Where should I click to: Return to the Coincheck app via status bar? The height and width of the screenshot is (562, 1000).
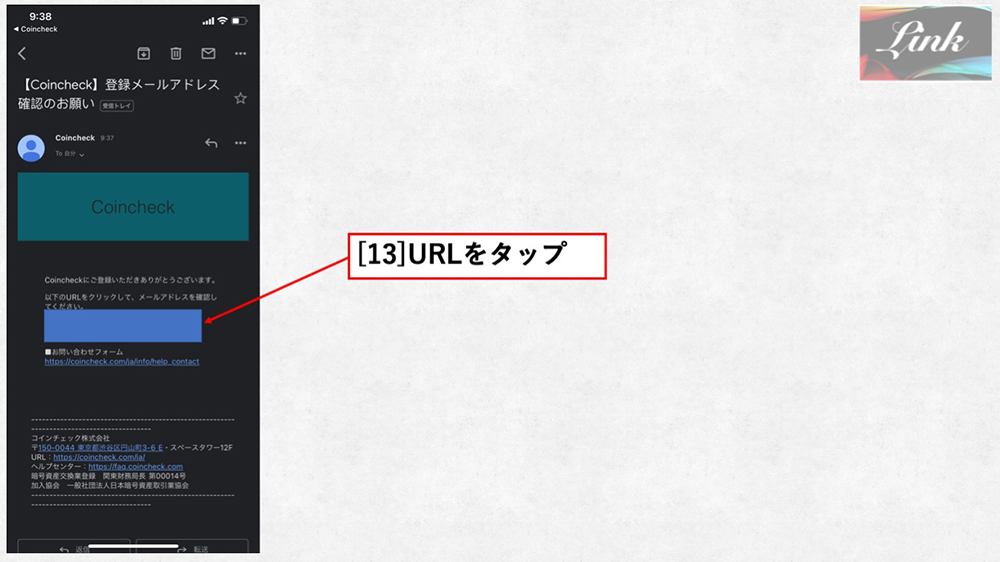pyautogui.click(x=36, y=29)
